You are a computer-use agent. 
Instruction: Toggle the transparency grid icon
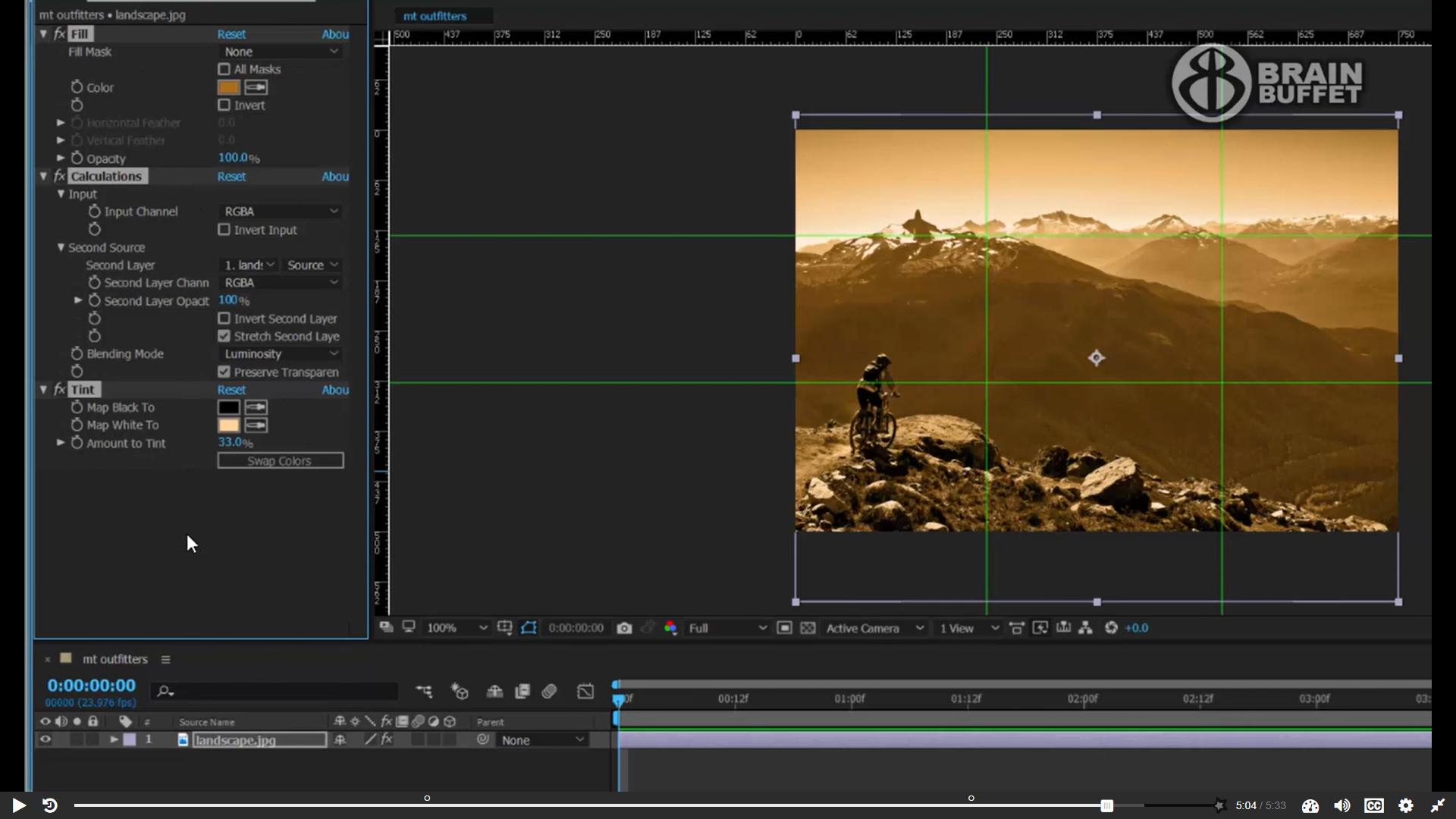point(808,628)
